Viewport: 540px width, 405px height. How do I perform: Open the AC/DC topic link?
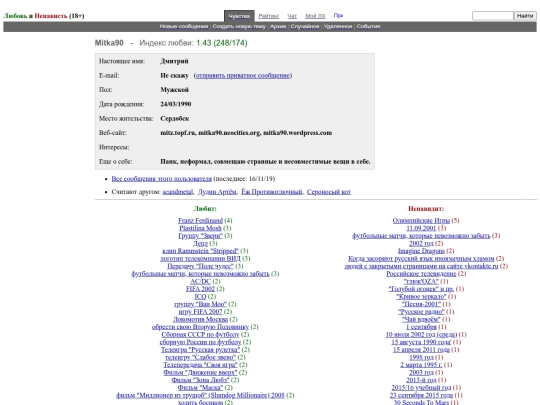point(200,281)
